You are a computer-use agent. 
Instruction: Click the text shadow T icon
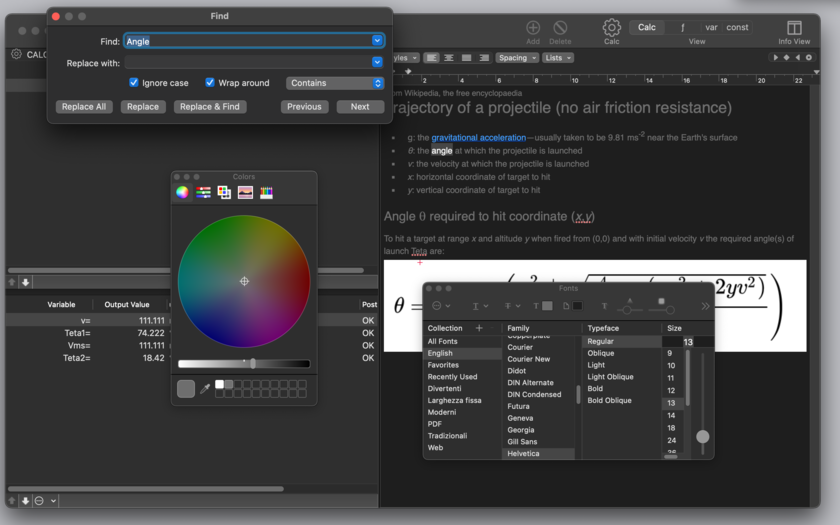[x=604, y=306]
